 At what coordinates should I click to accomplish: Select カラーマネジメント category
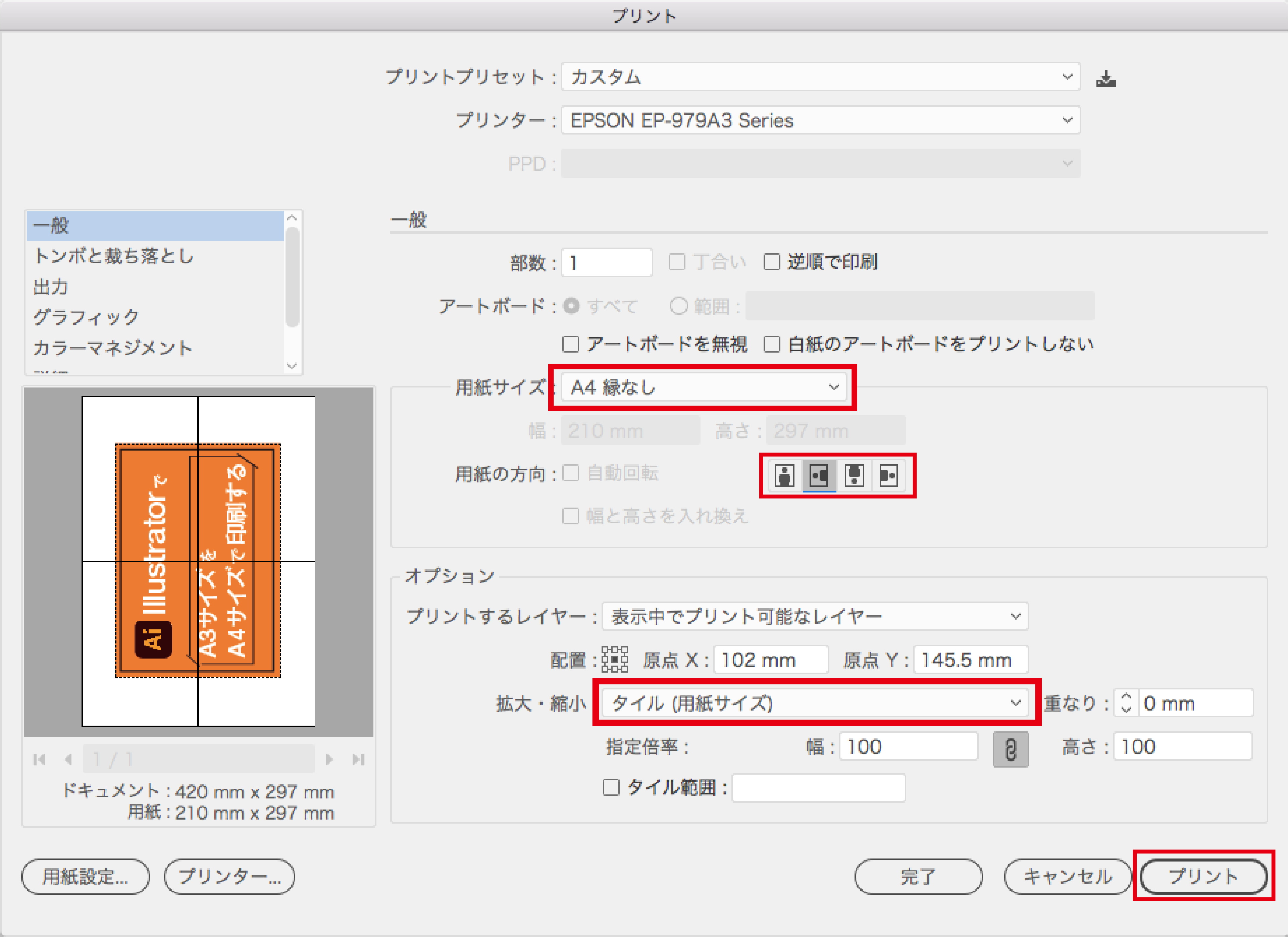(x=112, y=348)
